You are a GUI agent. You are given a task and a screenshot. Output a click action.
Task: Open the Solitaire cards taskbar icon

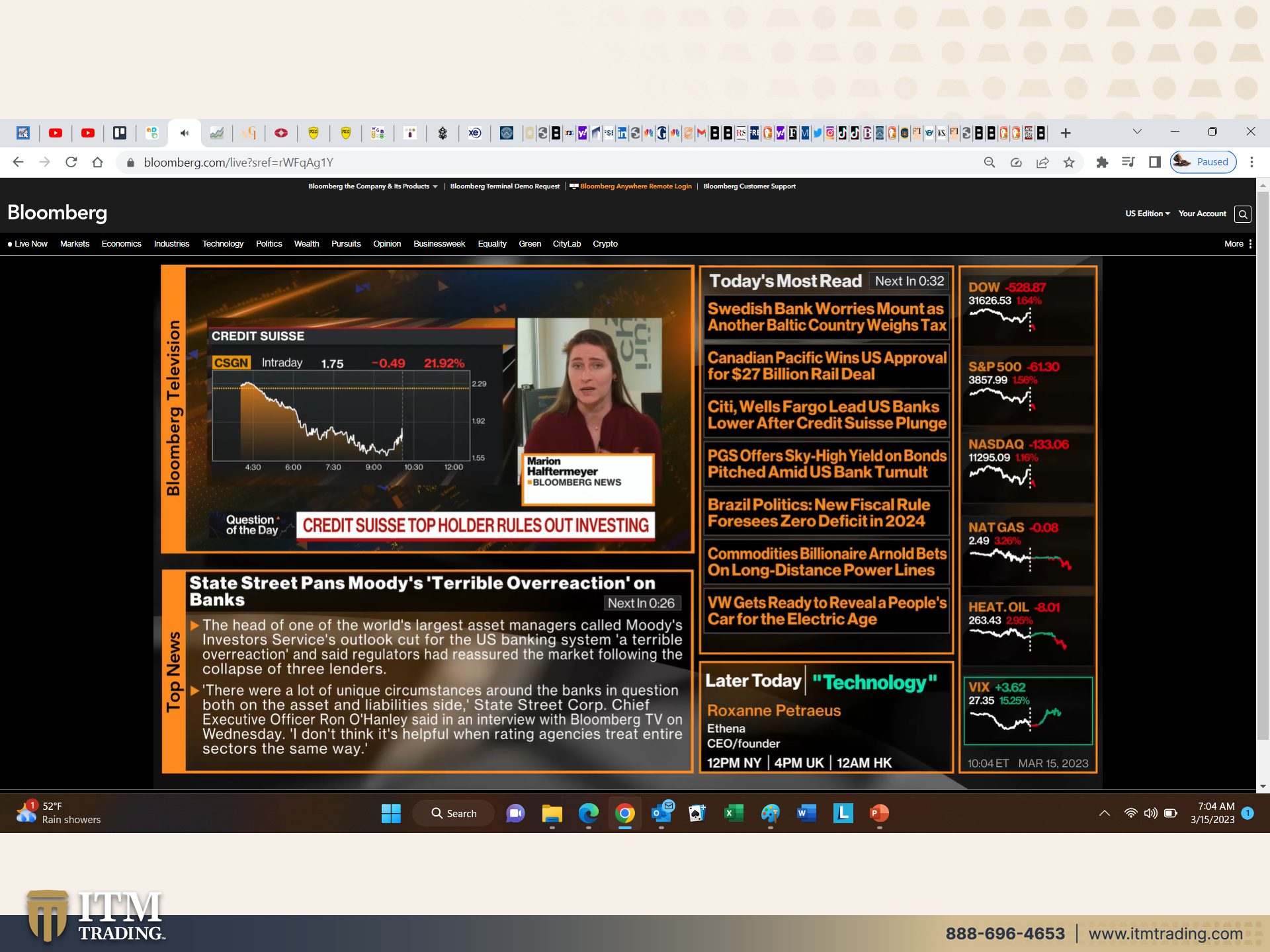(697, 813)
